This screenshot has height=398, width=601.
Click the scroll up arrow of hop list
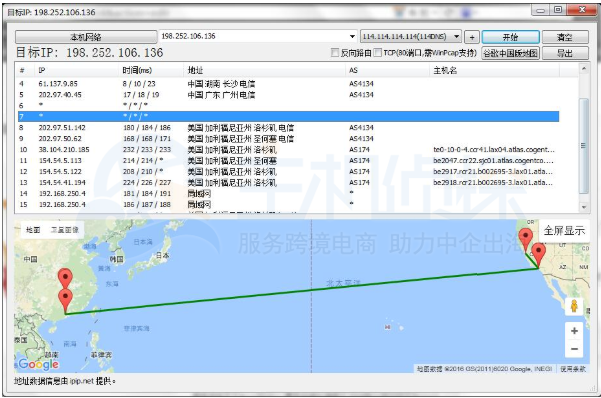point(584,69)
